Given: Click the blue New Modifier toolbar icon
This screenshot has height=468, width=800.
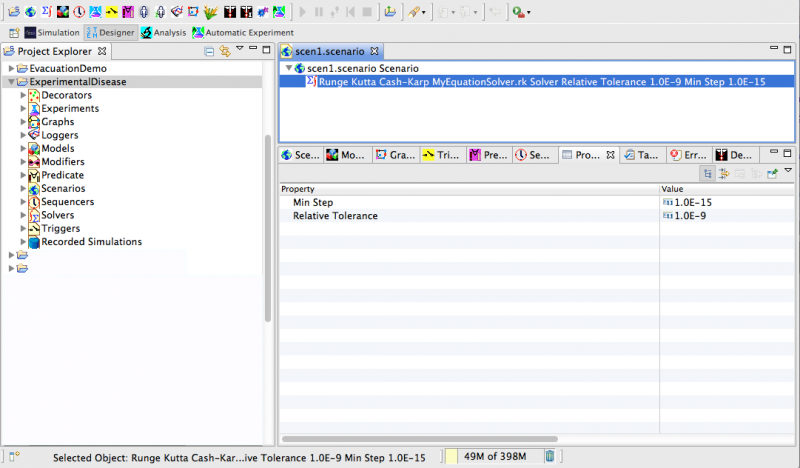Looking at the screenshot, I should 263,11.
